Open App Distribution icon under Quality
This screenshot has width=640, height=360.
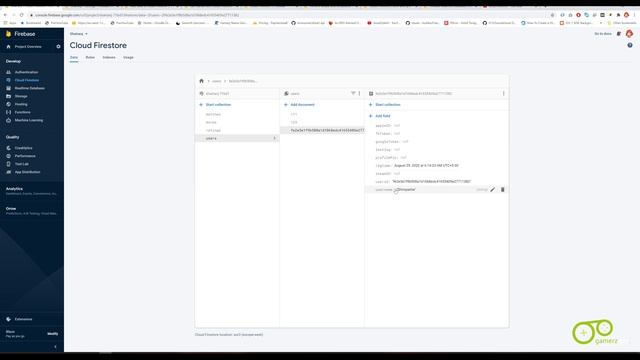click(8, 172)
